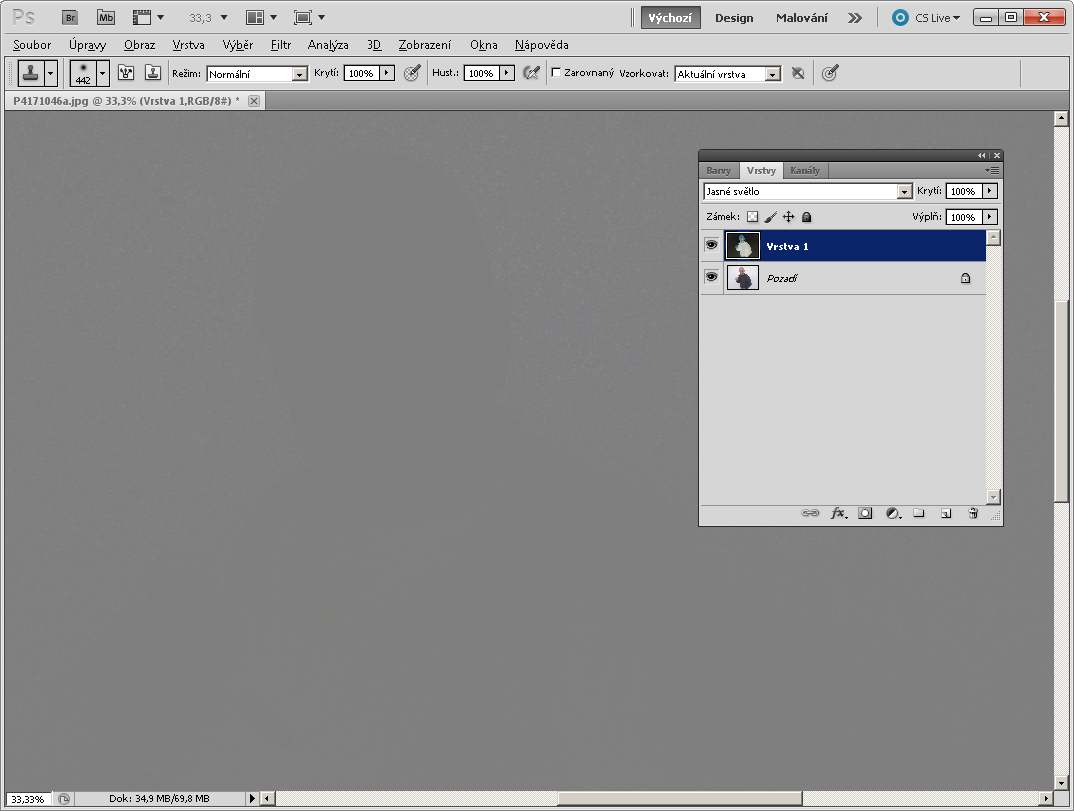This screenshot has height=811, width=1074.
Task: Open the Jasné světlo blend mode dropdown
Action: (x=904, y=191)
